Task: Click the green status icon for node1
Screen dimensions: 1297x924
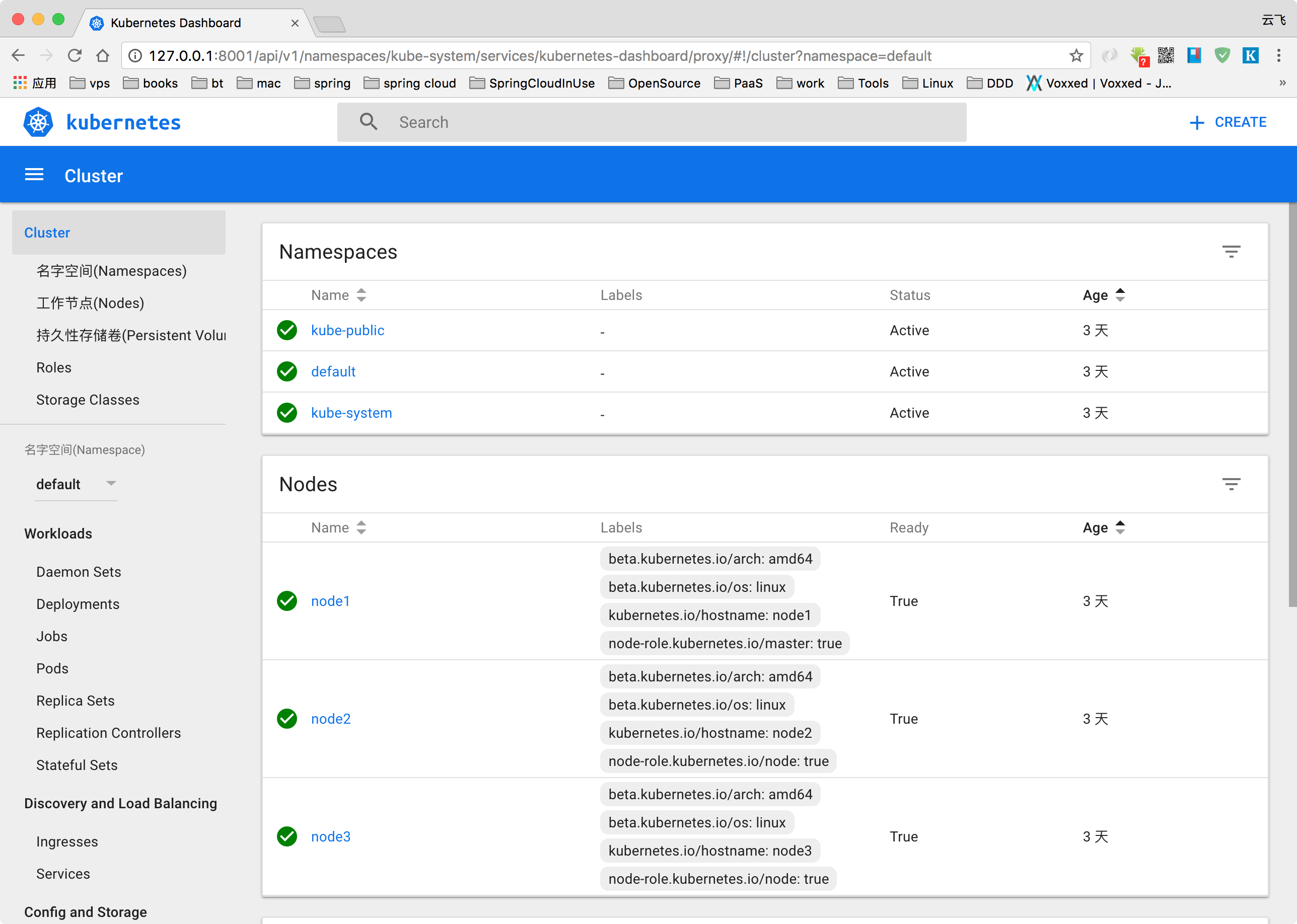Action: pyautogui.click(x=287, y=600)
